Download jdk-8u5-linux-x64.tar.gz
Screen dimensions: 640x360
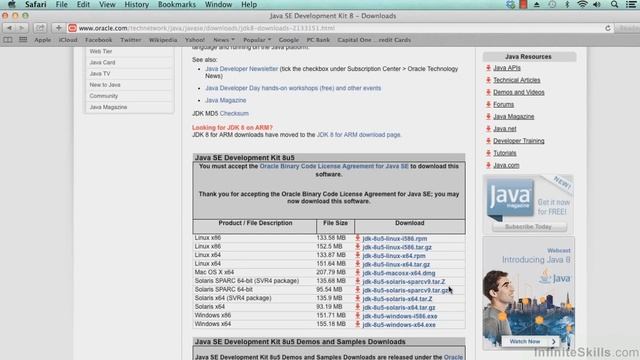pos(396,264)
